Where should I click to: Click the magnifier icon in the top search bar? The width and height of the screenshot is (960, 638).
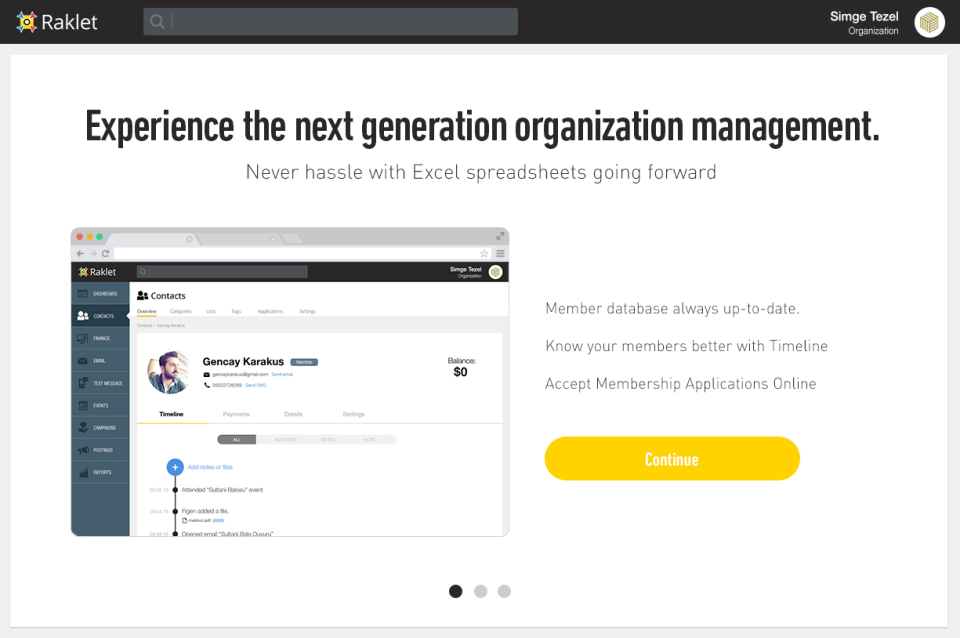pyautogui.click(x=157, y=21)
